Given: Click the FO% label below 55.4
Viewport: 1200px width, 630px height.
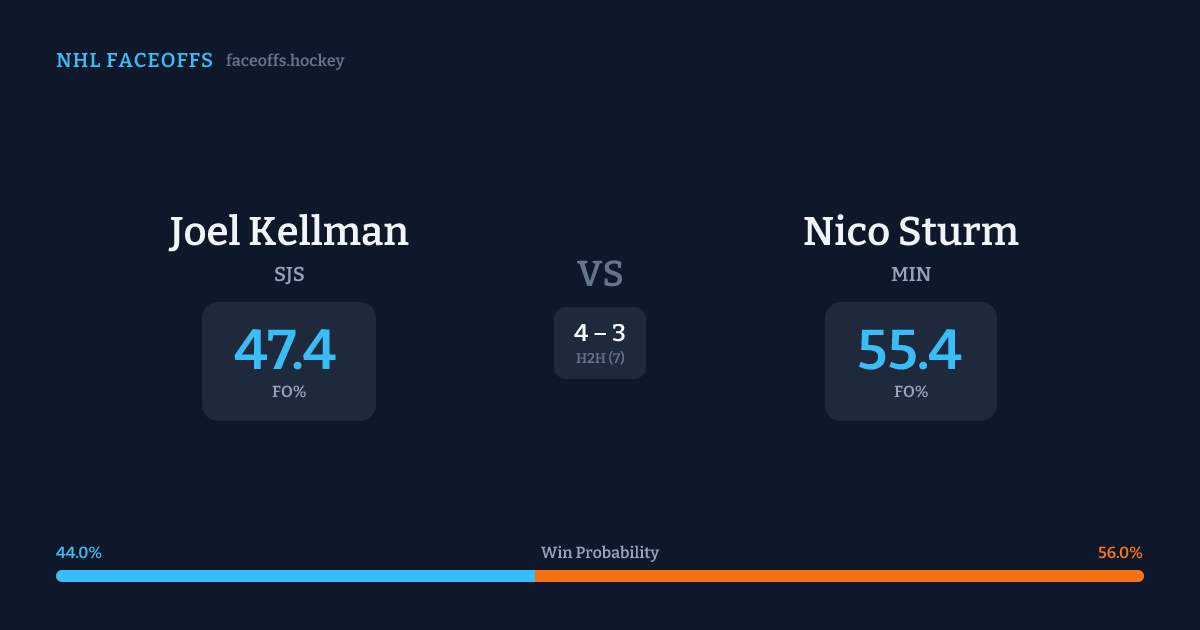Looking at the screenshot, I should point(911,392).
